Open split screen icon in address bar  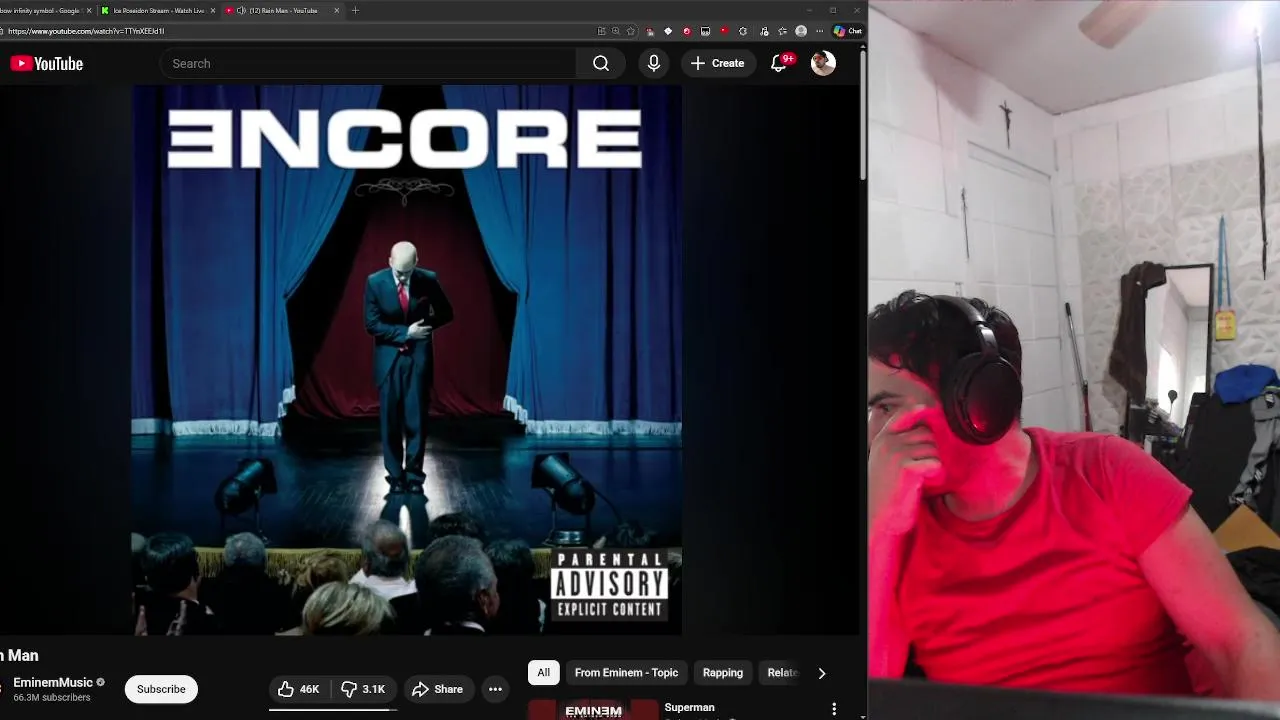[601, 31]
